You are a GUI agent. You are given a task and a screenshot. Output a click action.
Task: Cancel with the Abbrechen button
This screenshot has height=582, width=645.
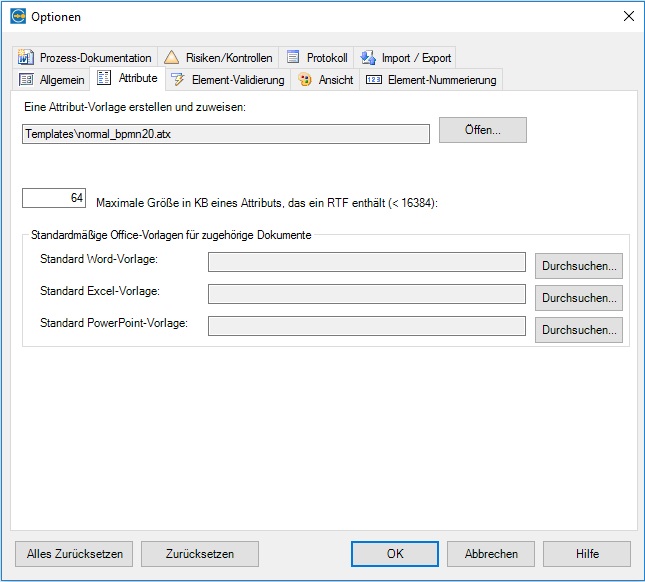point(491,554)
